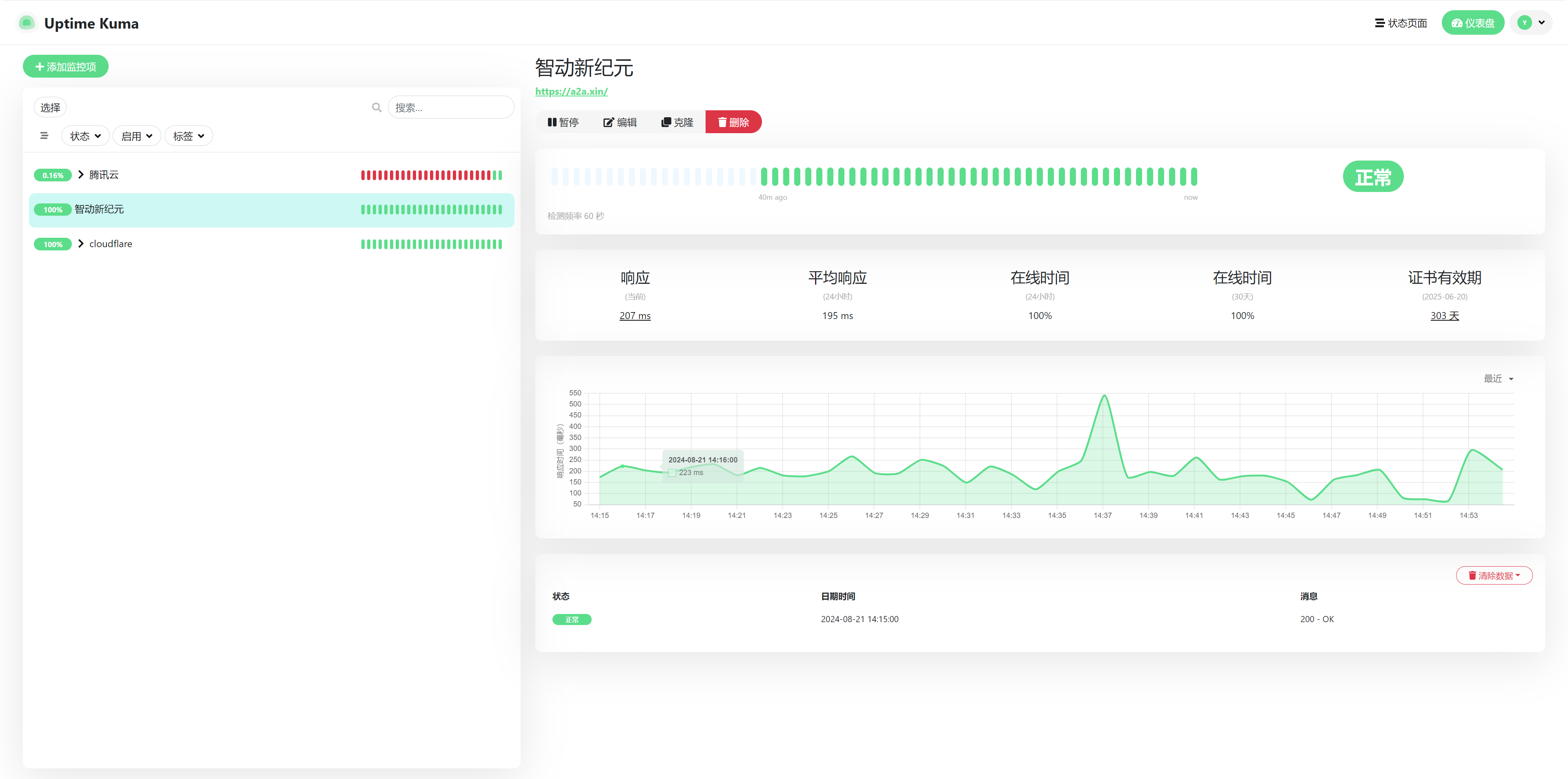Click the 303 天 certificate validity link
Screen dimensions: 1568x779
[1444, 315]
